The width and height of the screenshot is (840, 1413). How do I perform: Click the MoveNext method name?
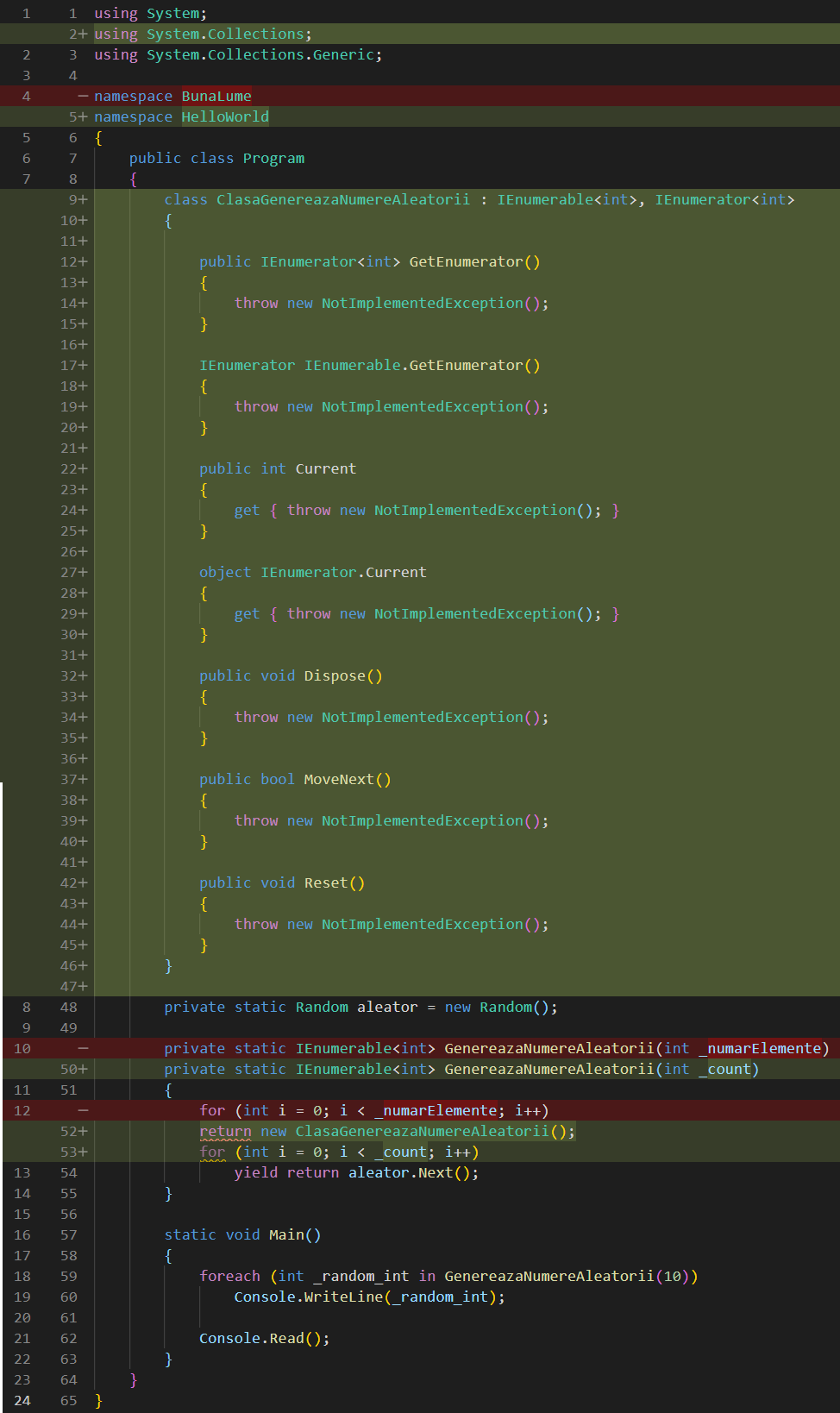(339, 779)
